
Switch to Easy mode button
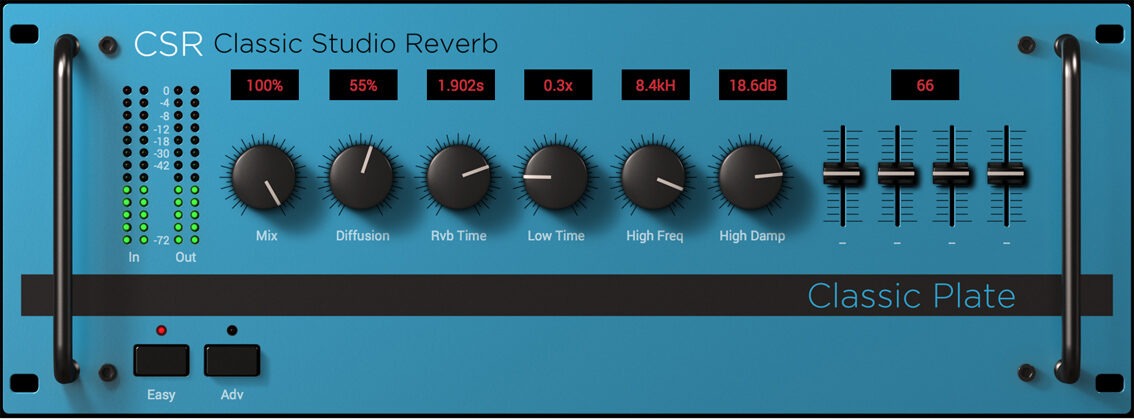(x=161, y=359)
